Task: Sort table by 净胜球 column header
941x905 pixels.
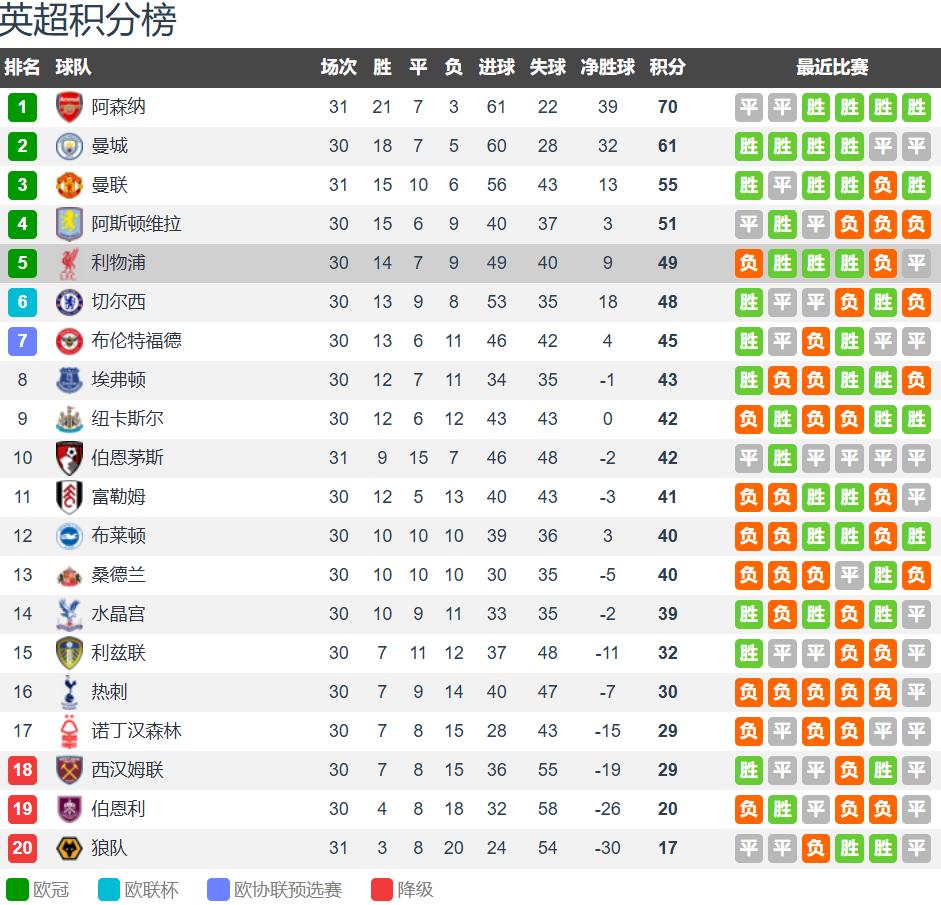Action: click(607, 68)
